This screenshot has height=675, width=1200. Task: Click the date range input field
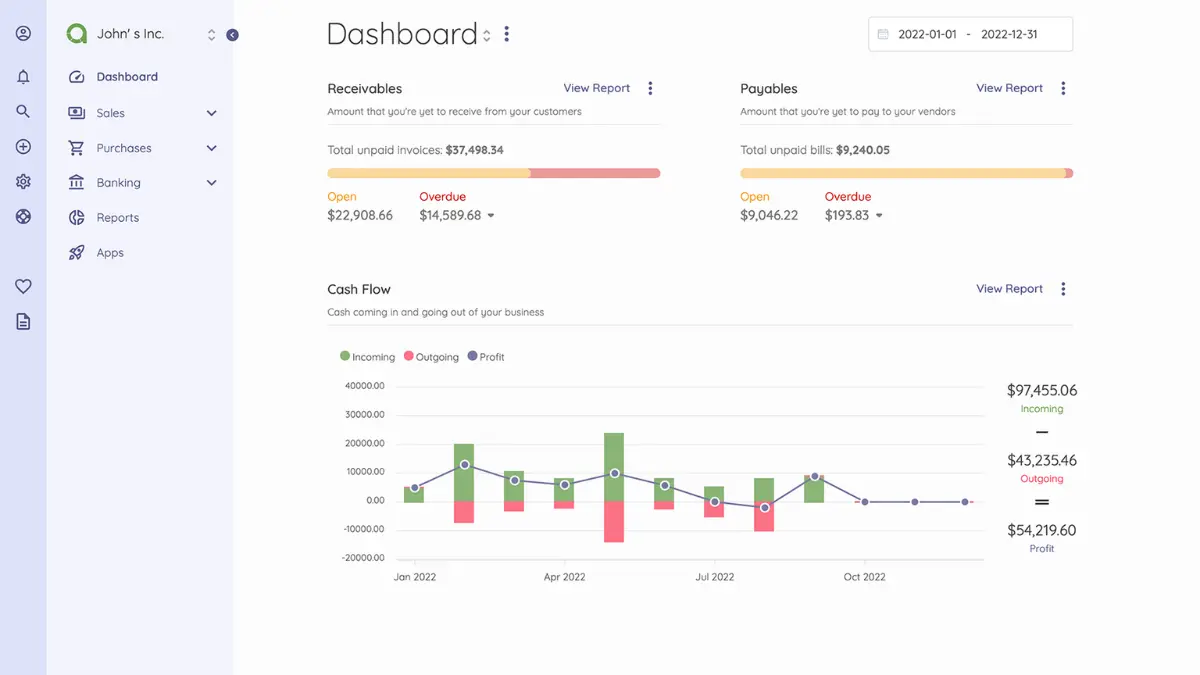(x=969, y=34)
